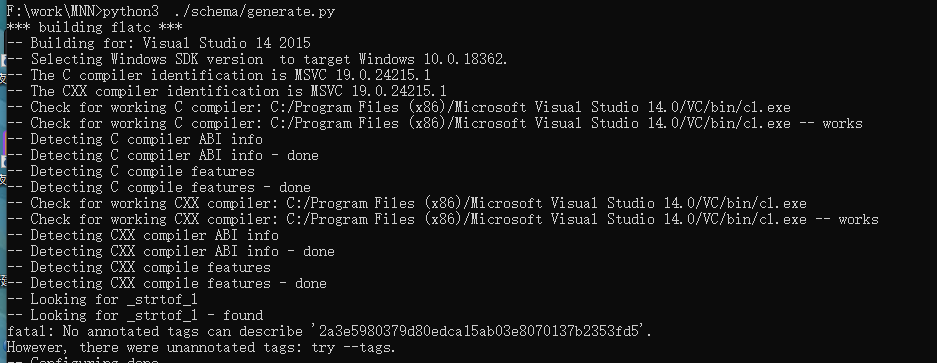Click the CXX compiler check line ending "works"

[x=442, y=219]
